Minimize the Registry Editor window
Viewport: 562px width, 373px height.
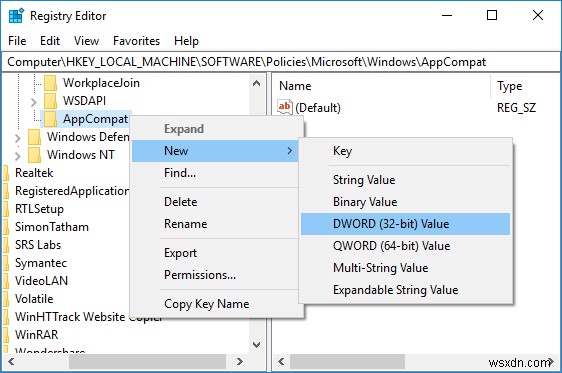pos(447,15)
